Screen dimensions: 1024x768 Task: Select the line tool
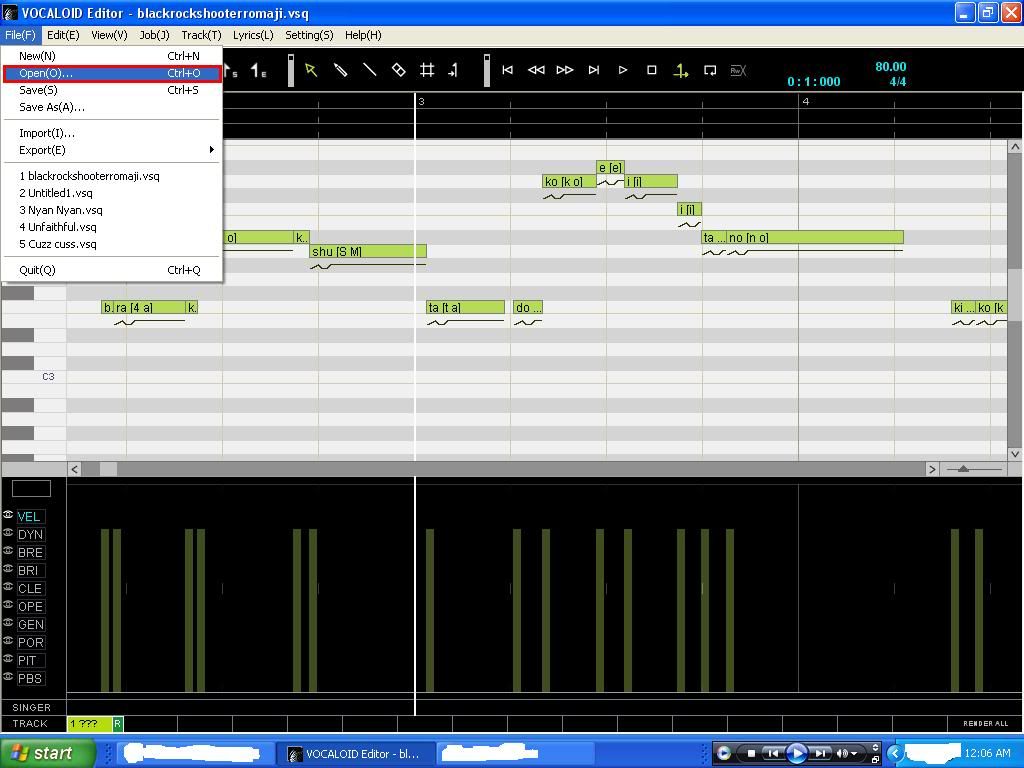pos(370,70)
